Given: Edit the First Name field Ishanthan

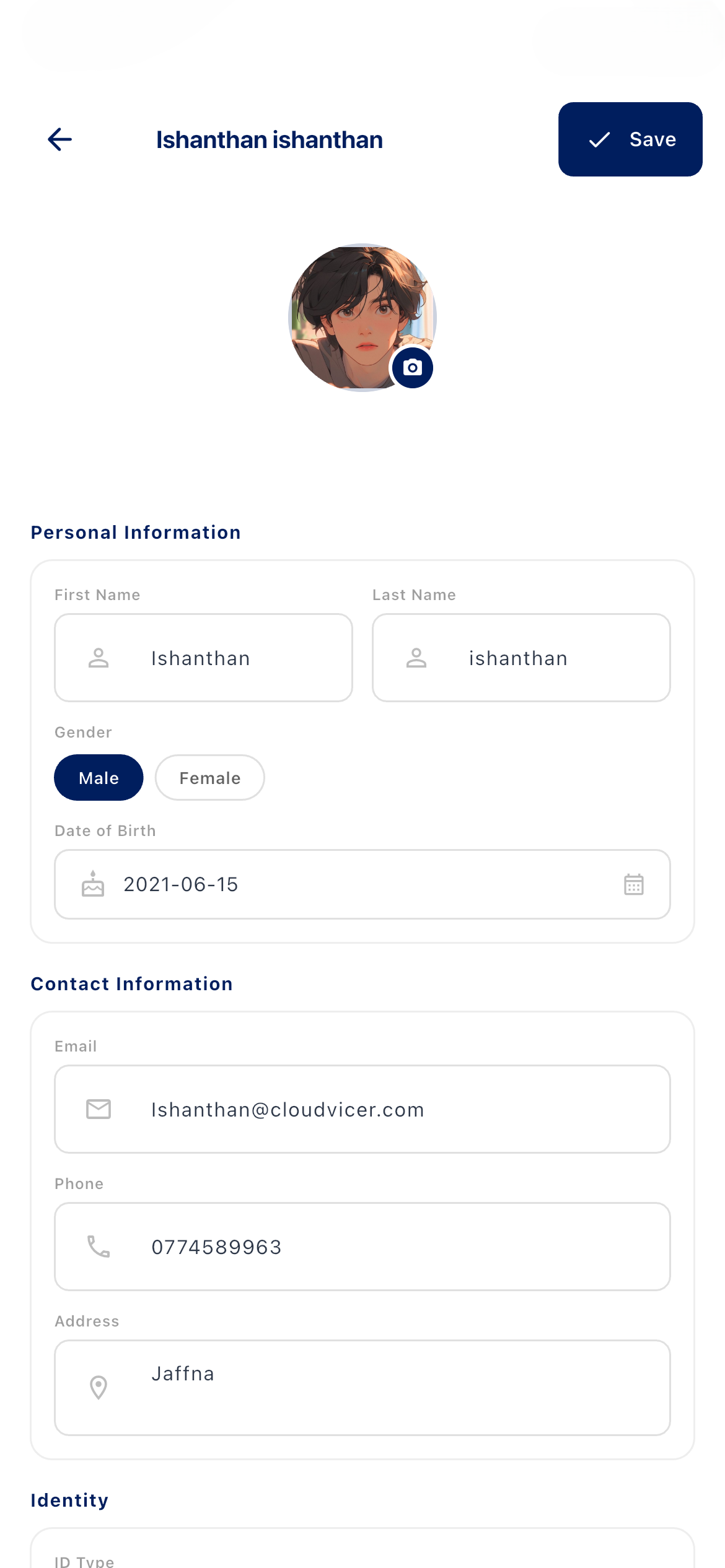Looking at the screenshot, I should (204, 658).
